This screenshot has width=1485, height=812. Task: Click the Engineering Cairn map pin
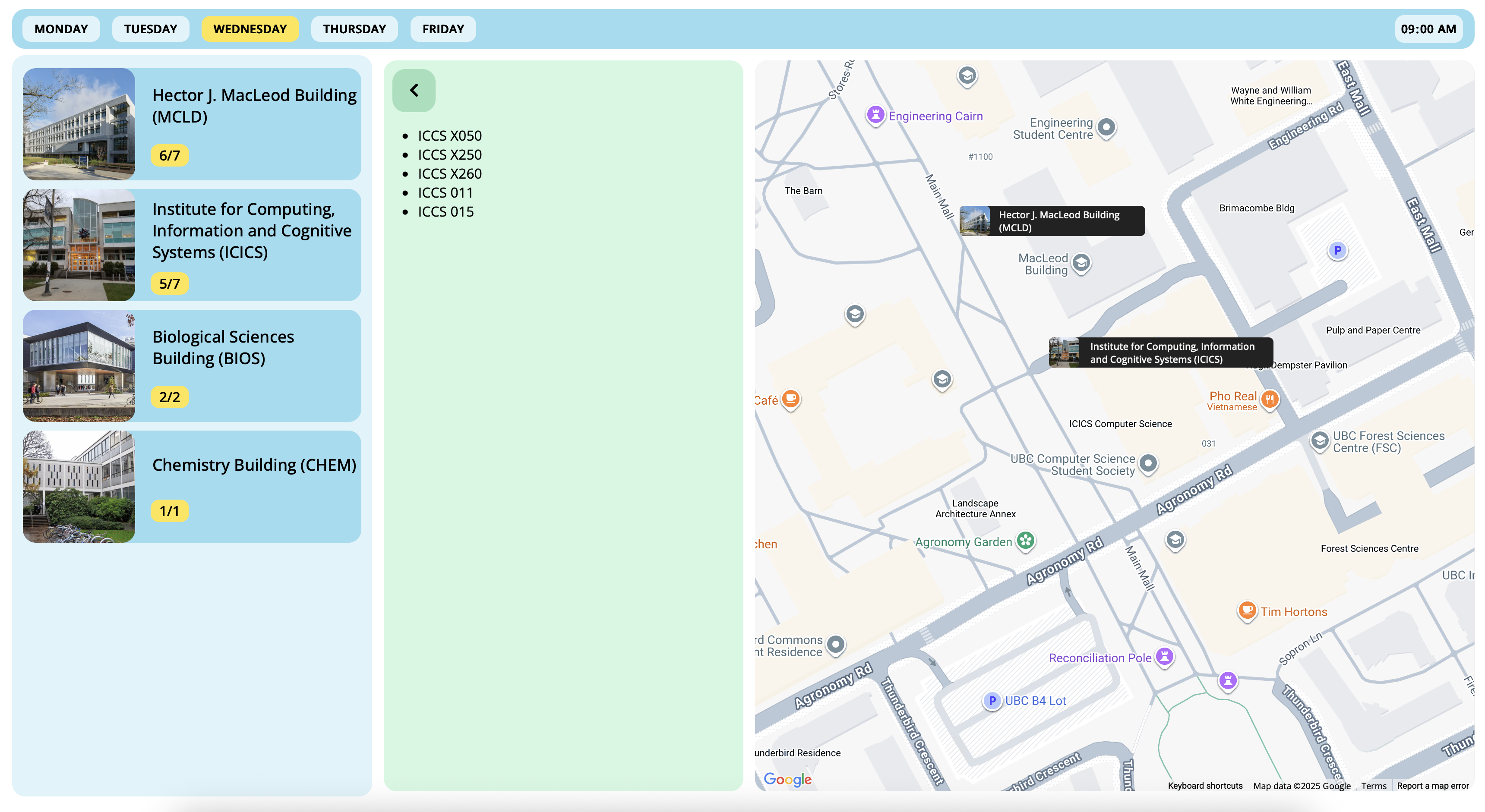875,115
